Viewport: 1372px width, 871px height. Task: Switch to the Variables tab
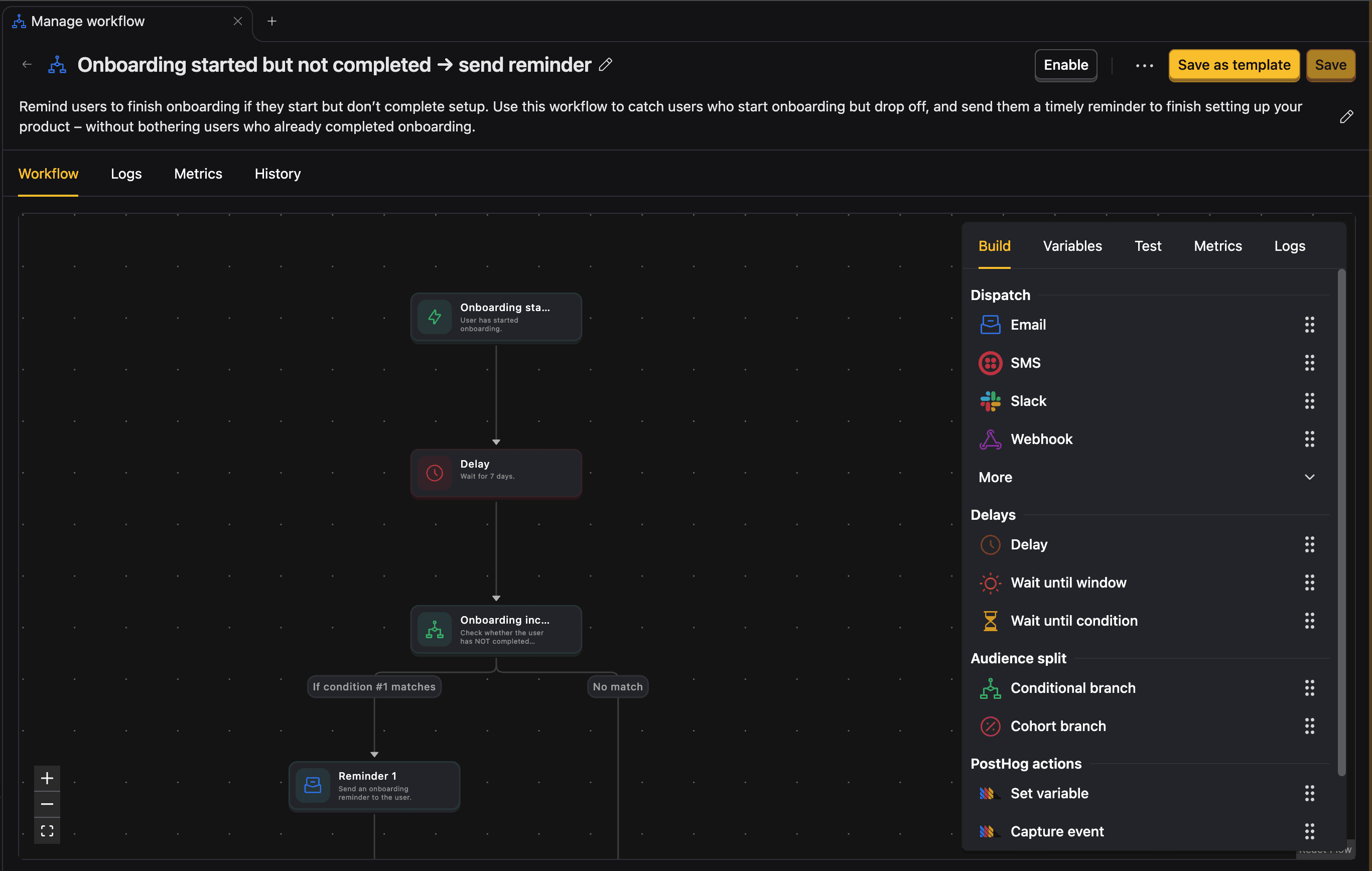(x=1072, y=245)
